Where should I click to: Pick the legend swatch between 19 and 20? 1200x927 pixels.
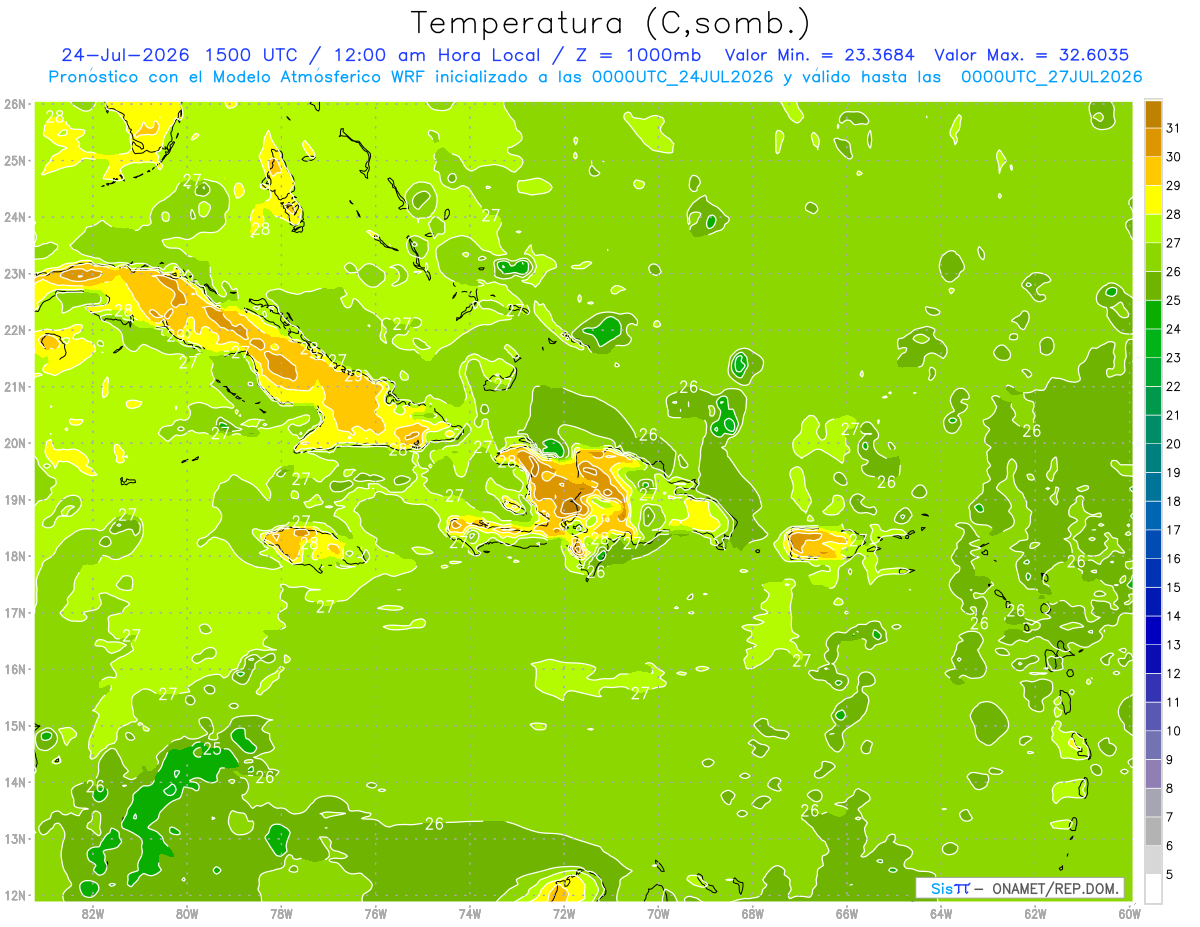tap(1153, 458)
